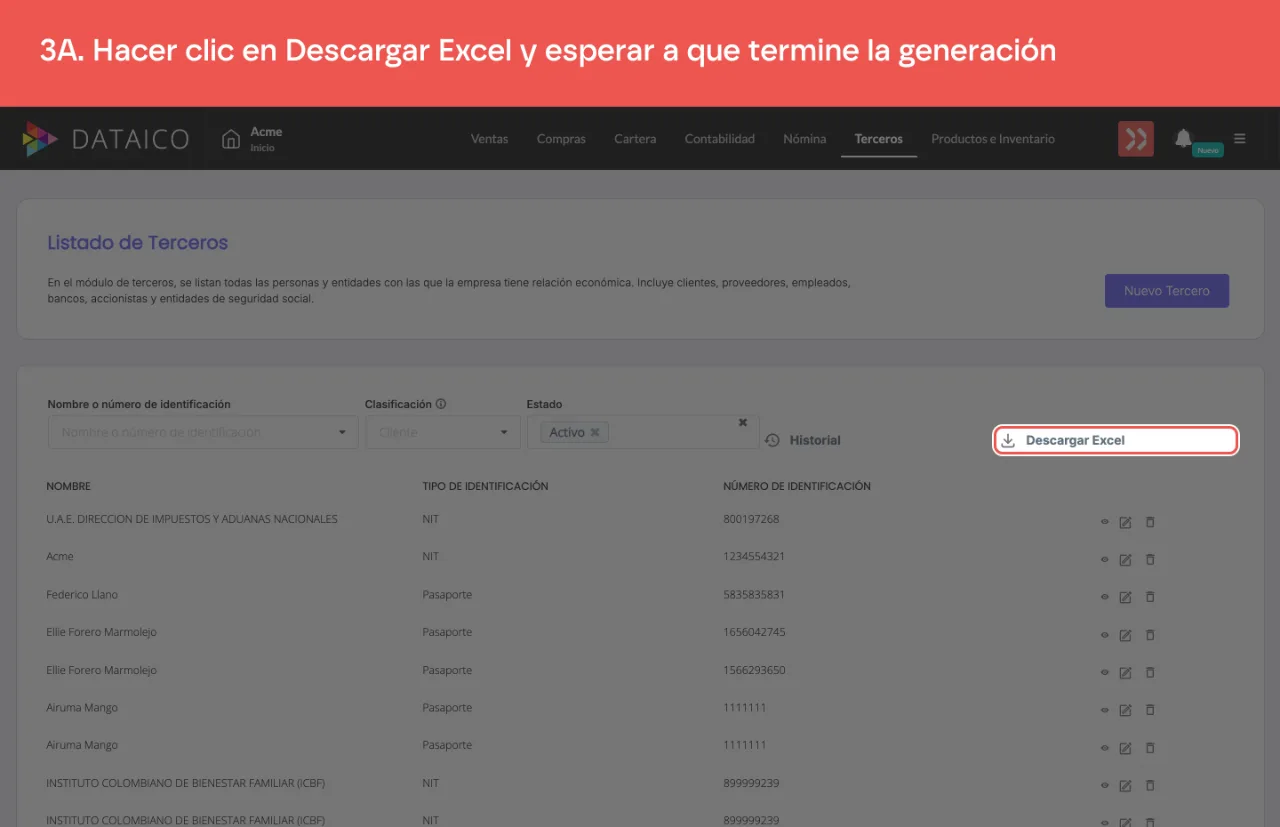
Task: Open the Contabilidad menu
Action: click(x=720, y=139)
